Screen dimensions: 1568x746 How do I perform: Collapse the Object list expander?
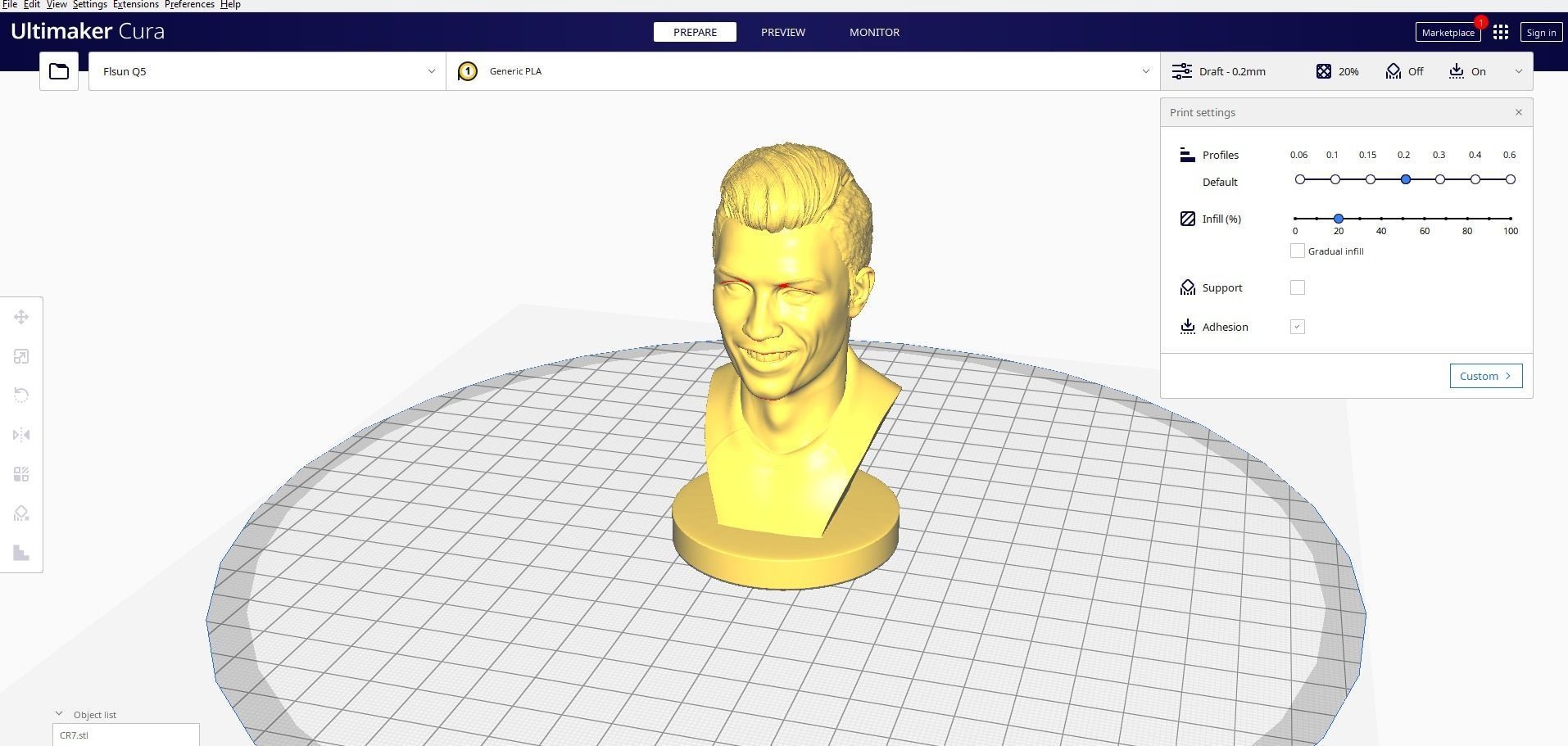59,714
